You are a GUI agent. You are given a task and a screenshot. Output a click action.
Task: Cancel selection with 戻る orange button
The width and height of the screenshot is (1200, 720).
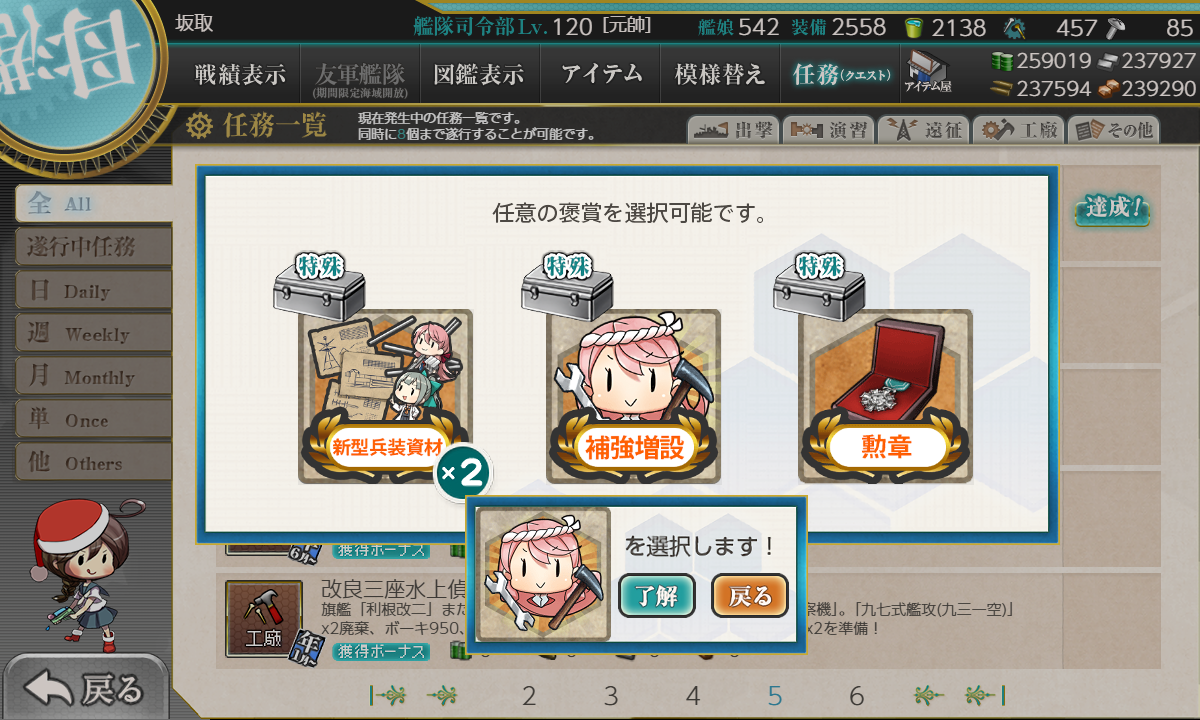click(750, 596)
